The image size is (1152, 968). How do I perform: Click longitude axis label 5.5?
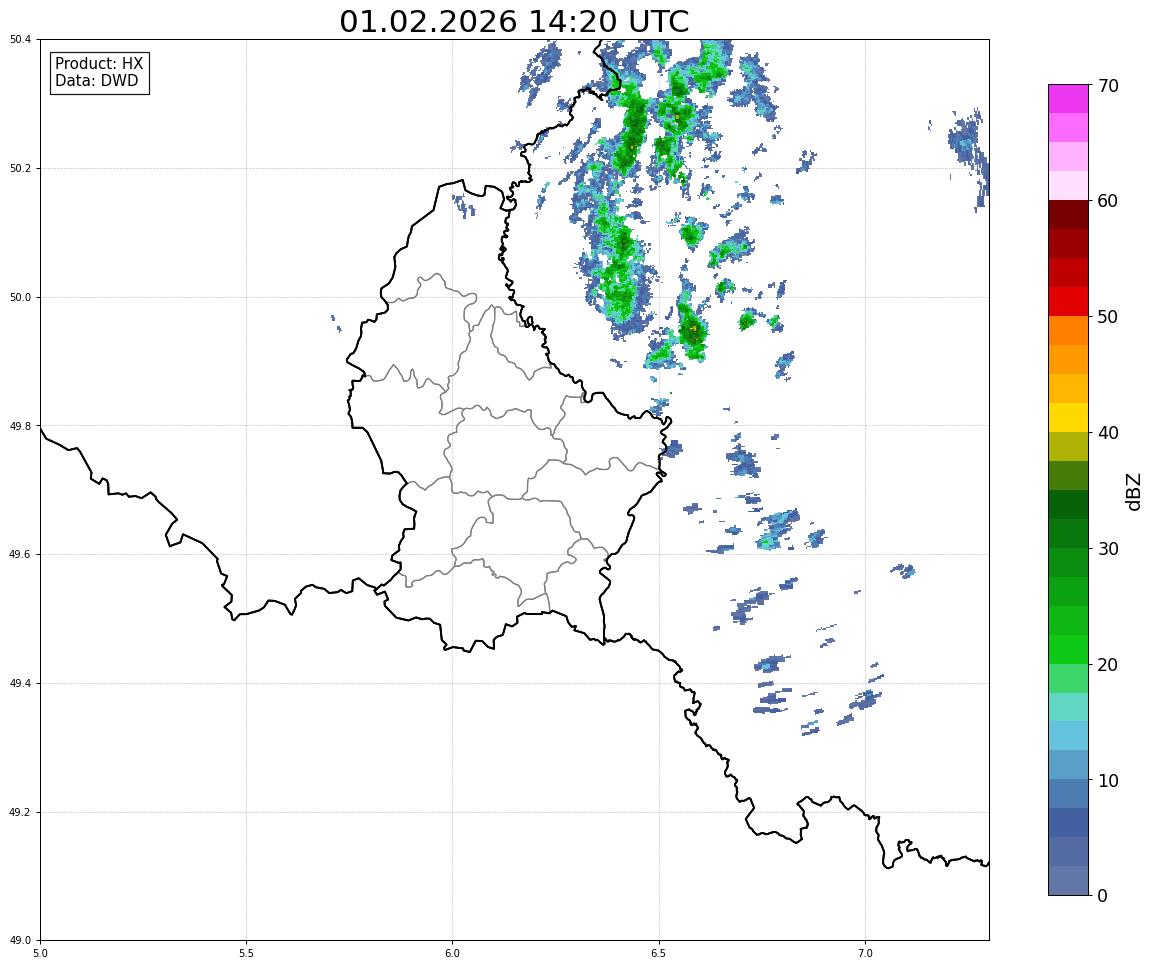[246, 954]
